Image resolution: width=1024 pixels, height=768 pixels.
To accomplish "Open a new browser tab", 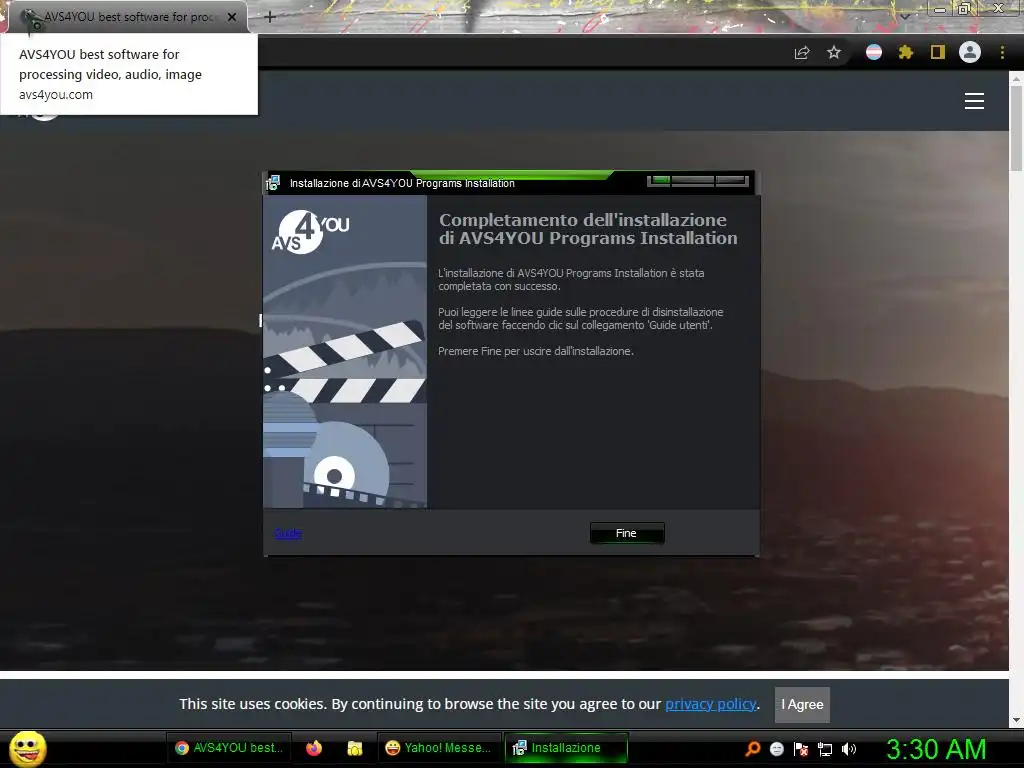I will click(x=270, y=17).
